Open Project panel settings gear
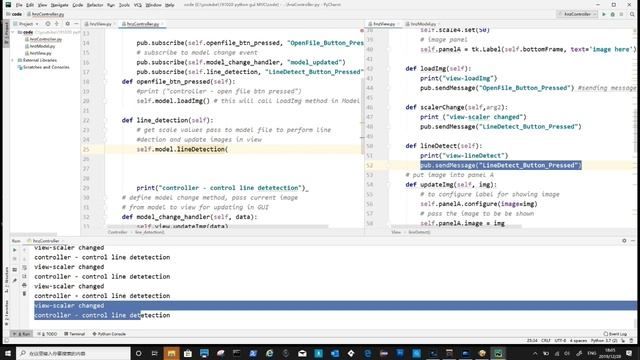 (x=67, y=24)
